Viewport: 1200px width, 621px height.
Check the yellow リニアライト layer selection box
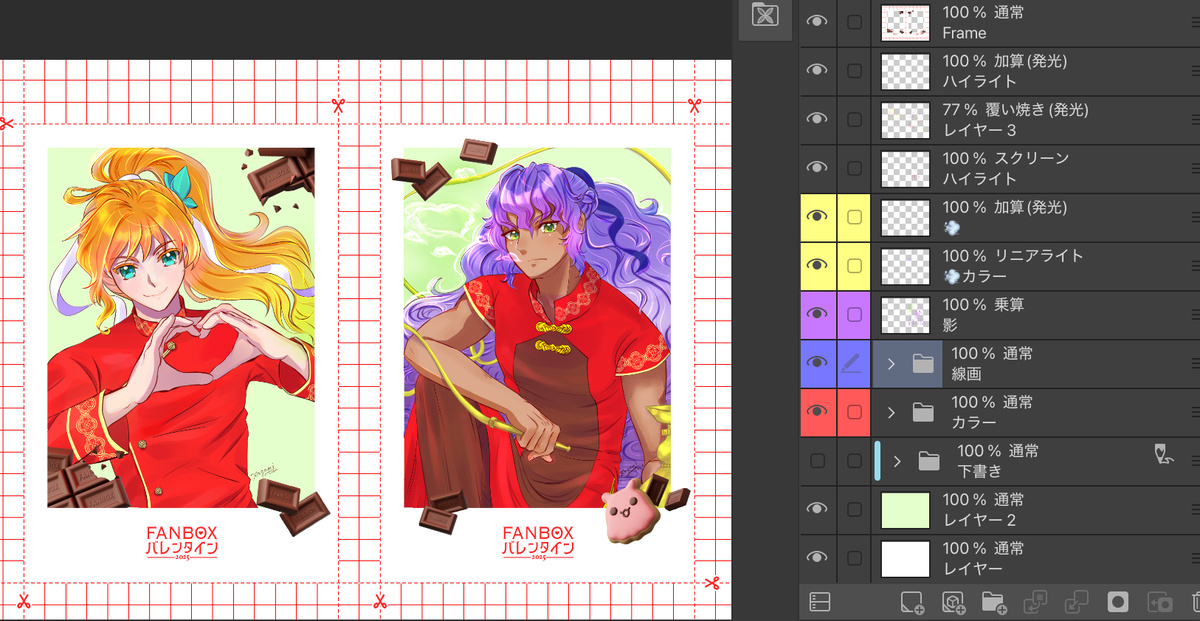point(854,265)
